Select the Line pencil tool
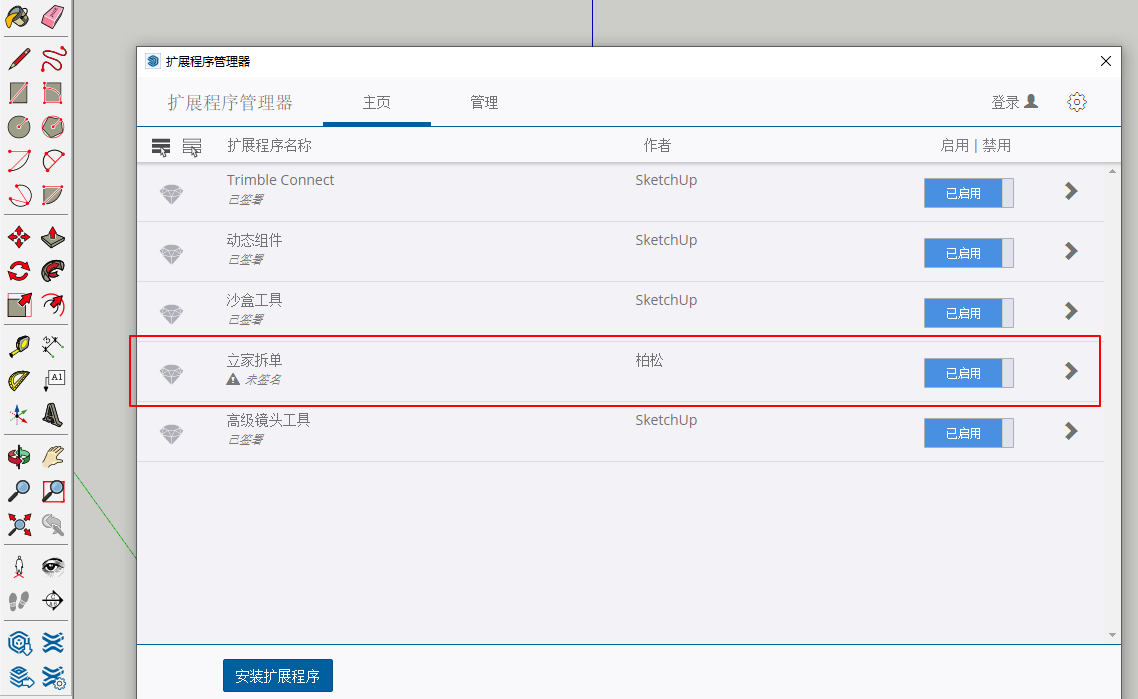Screen dimensions: 1138x699 click(19, 59)
